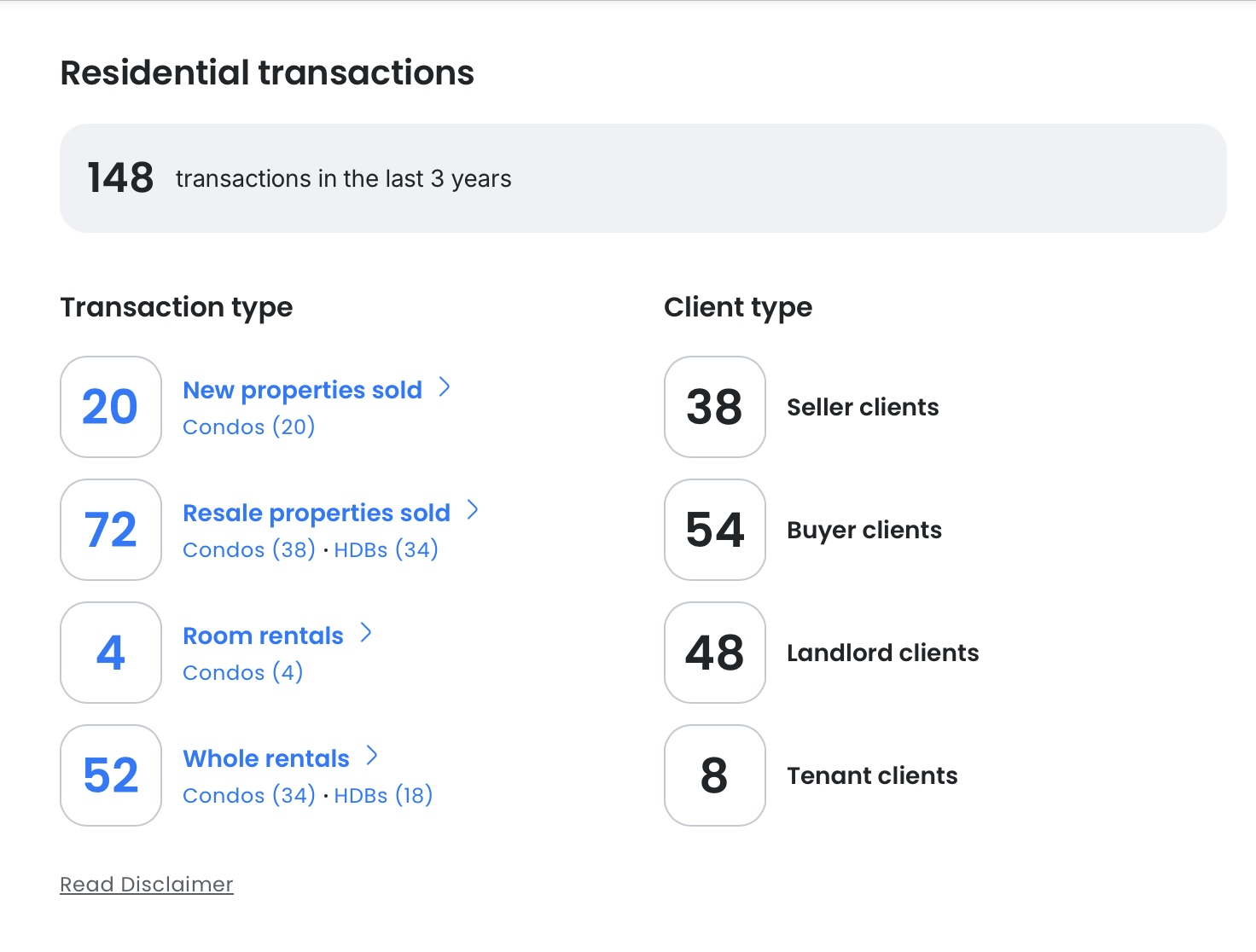The height and width of the screenshot is (952, 1256).
Task: Open the New properties sold link
Action: 302,391
